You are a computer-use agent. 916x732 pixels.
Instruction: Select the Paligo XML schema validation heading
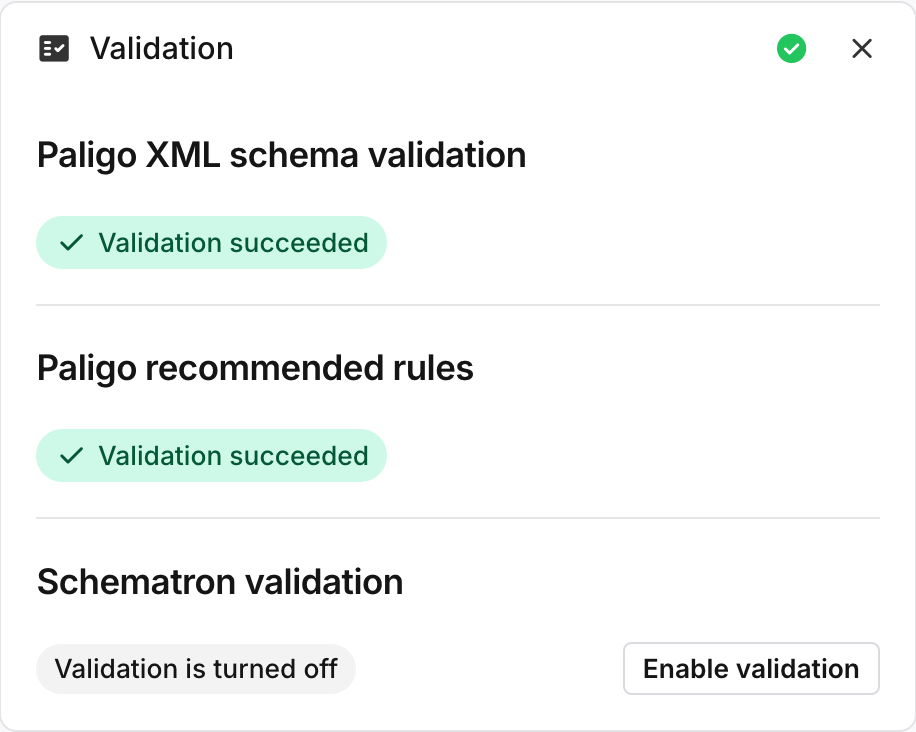tap(281, 155)
